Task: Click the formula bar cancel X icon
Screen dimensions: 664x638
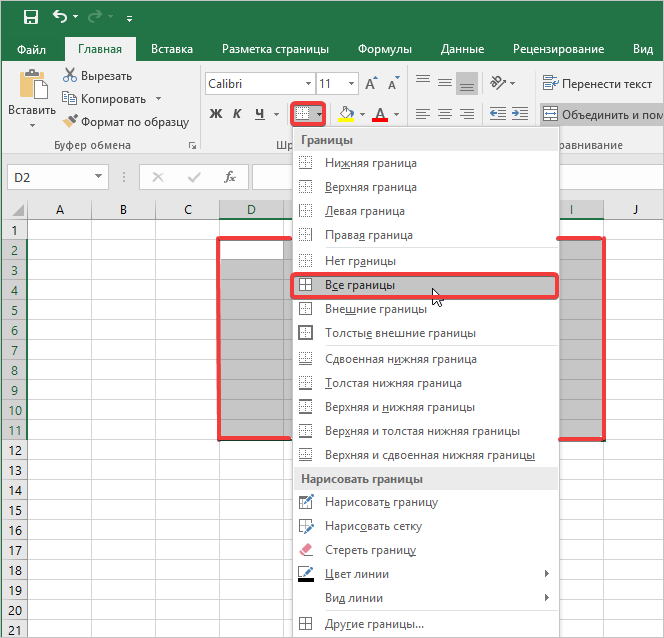Action: tap(158, 177)
